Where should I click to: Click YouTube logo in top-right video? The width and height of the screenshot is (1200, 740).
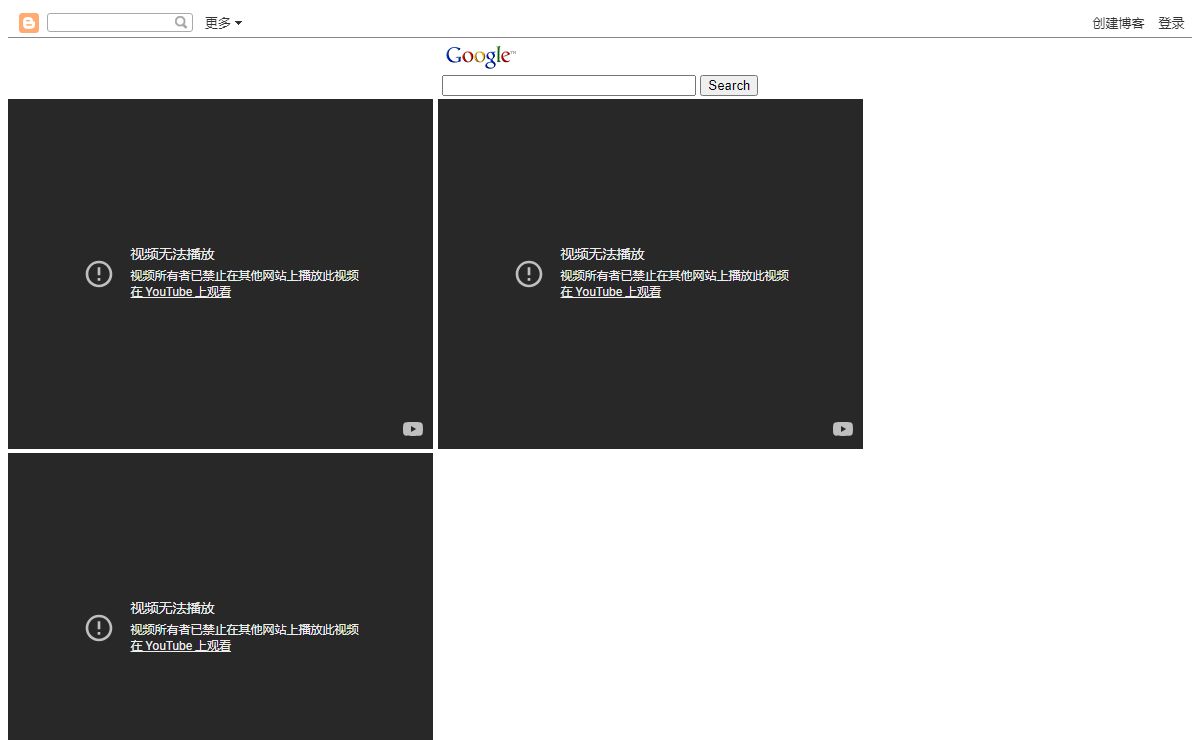click(843, 429)
